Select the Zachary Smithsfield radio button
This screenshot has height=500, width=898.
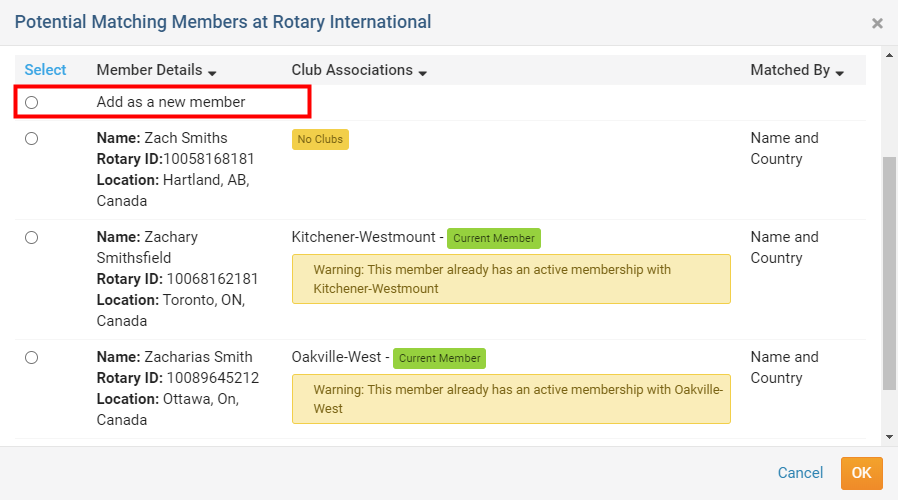click(32, 237)
